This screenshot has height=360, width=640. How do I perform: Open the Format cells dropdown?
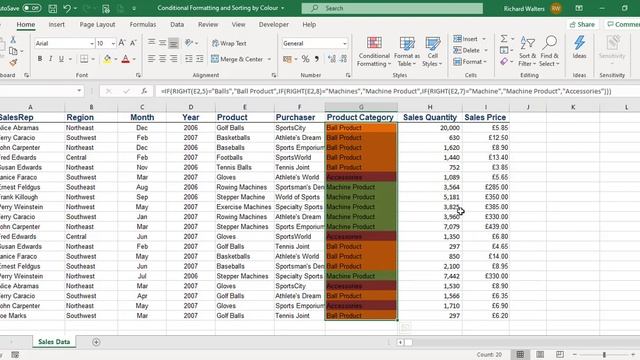tap(485, 62)
